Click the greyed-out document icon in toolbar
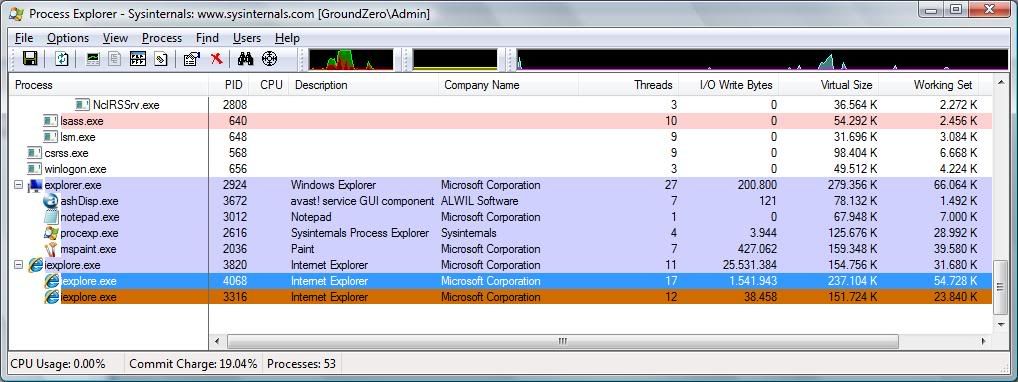 115,59
